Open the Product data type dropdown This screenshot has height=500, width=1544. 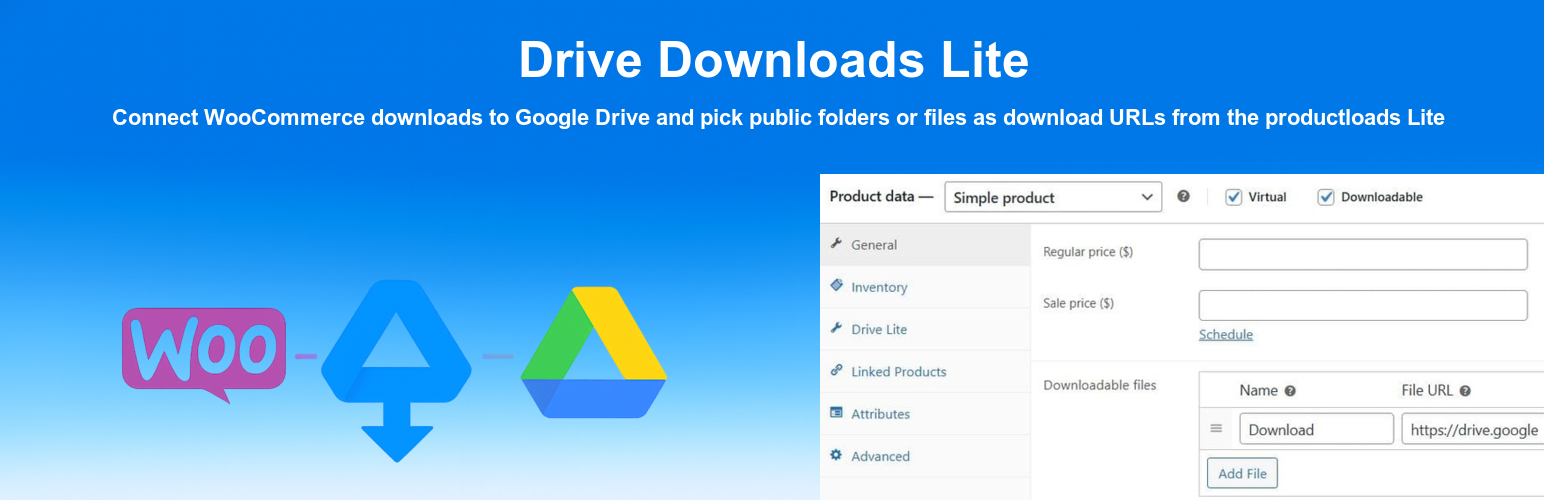click(x=1053, y=197)
